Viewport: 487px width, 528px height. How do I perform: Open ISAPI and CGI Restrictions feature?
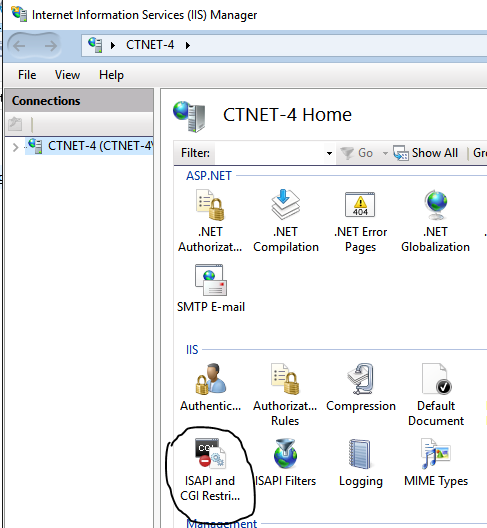(x=210, y=470)
